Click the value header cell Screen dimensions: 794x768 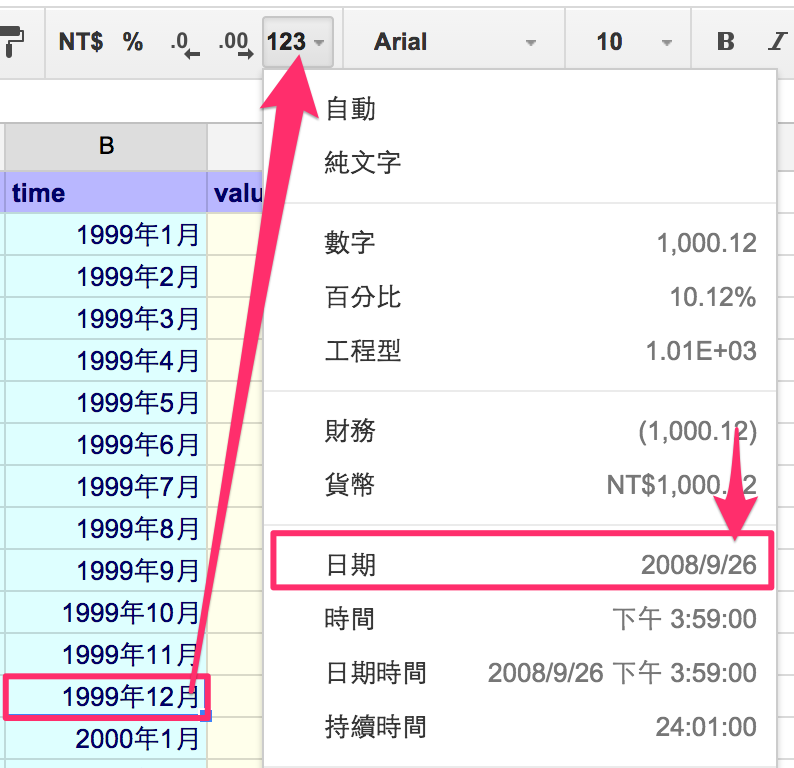pyautogui.click(x=235, y=193)
